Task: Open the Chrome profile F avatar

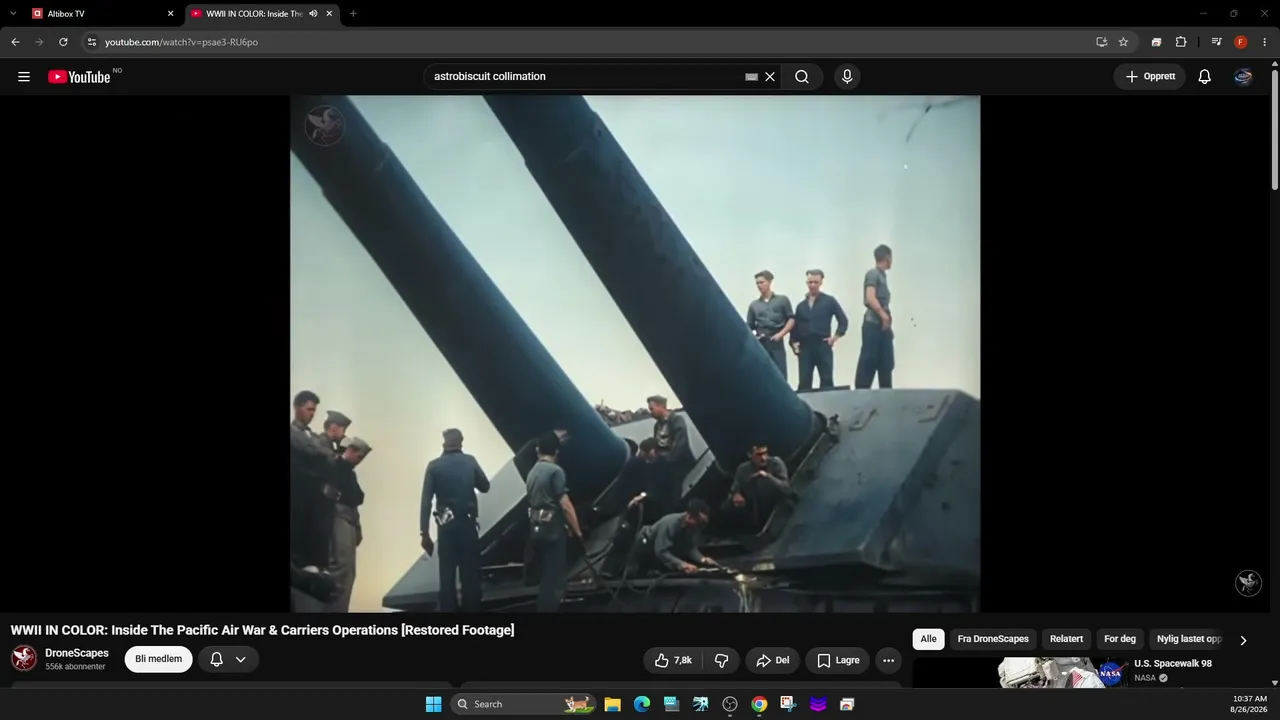Action: coord(1241,42)
